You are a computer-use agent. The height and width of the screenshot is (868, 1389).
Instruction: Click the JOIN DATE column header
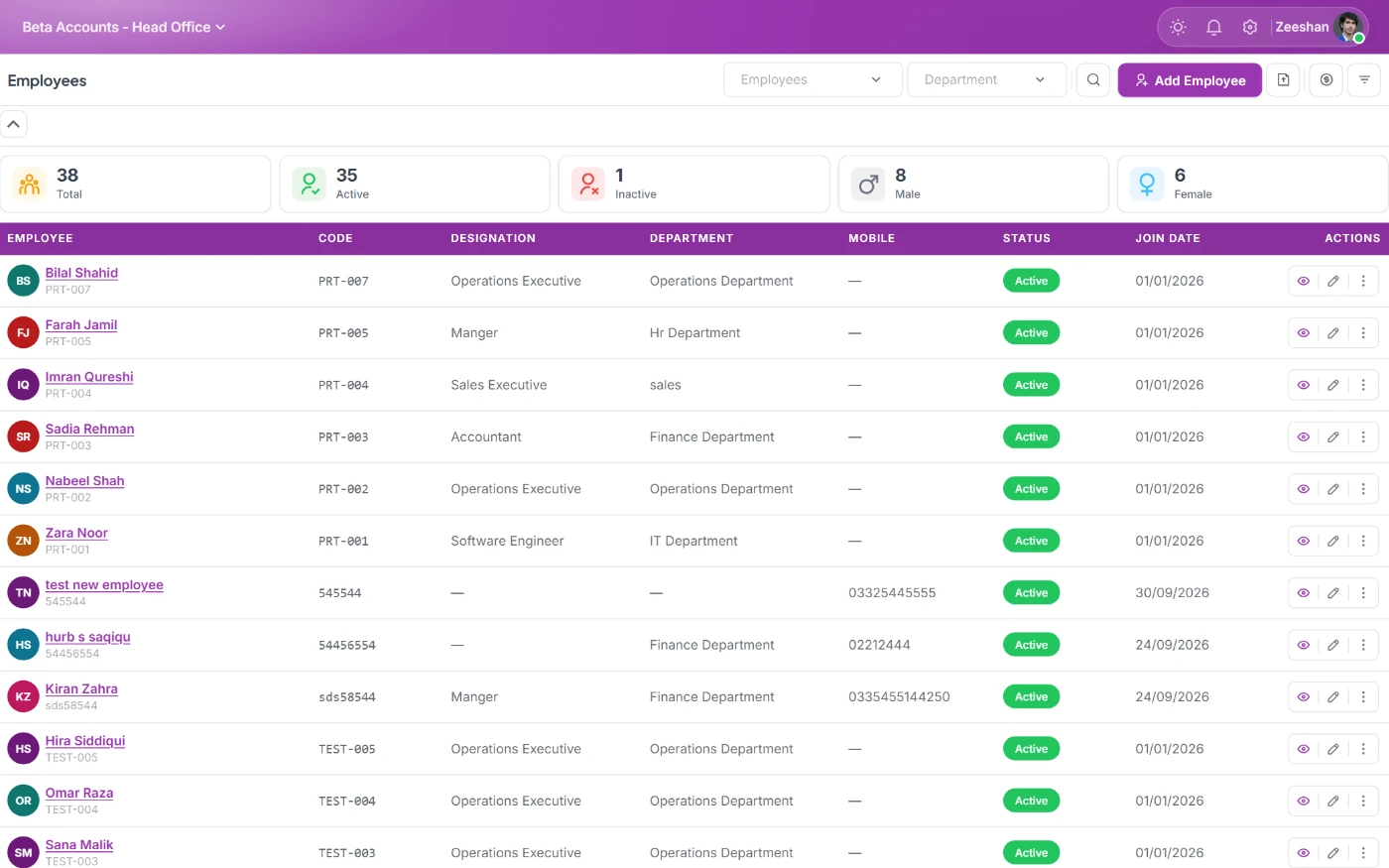pos(1168,238)
